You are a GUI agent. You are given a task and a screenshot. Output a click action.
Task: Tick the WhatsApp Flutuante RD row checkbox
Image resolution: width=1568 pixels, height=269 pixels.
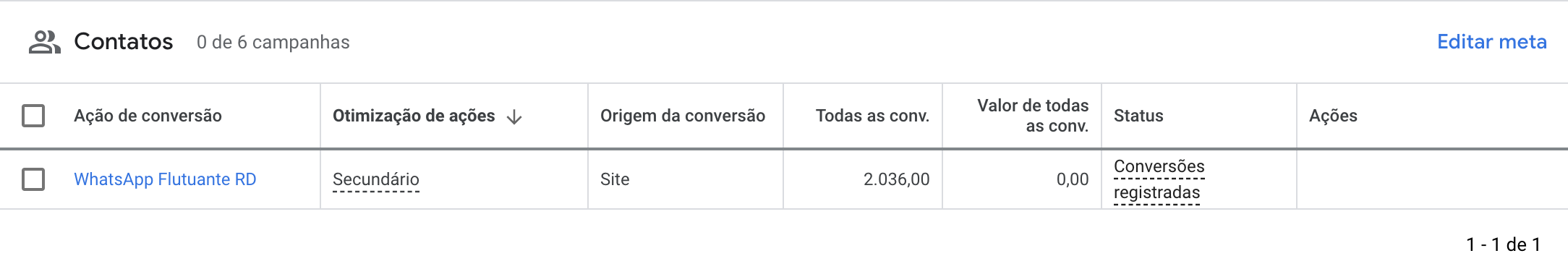point(33,179)
